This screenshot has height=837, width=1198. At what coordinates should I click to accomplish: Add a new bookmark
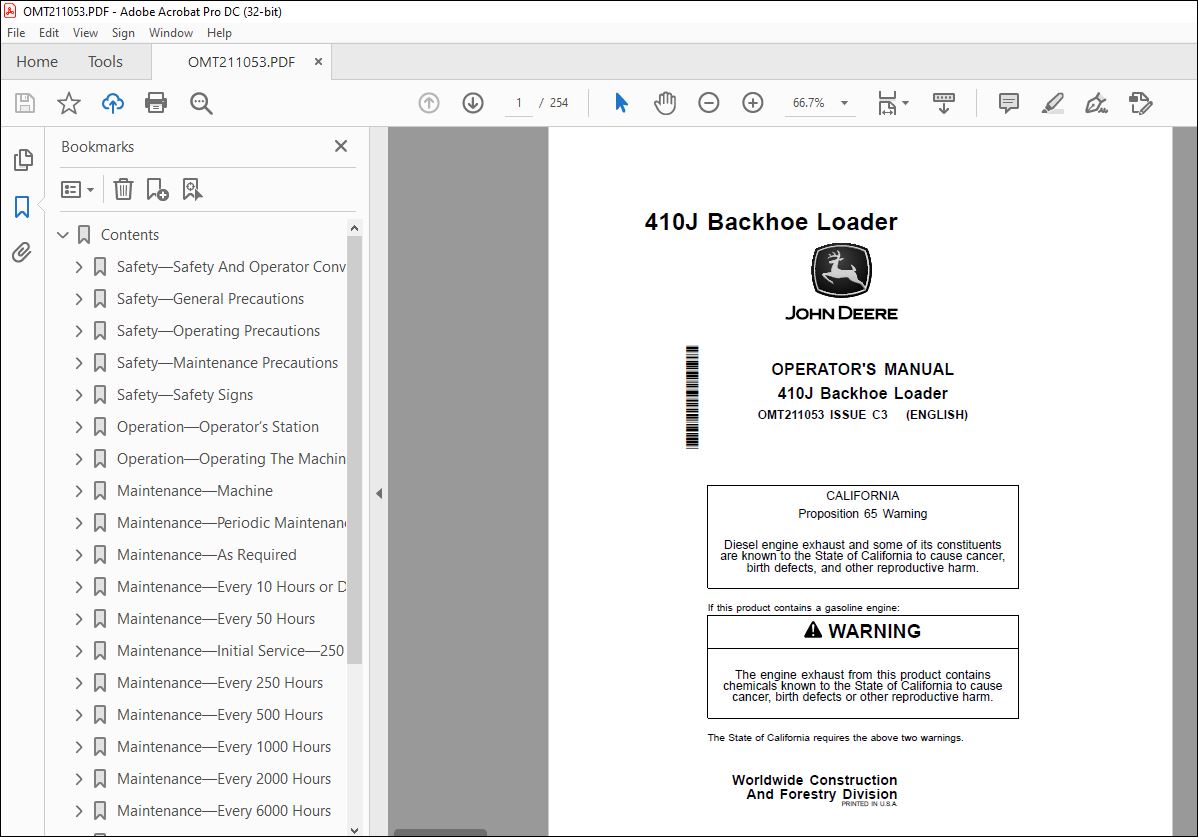[x=157, y=189]
